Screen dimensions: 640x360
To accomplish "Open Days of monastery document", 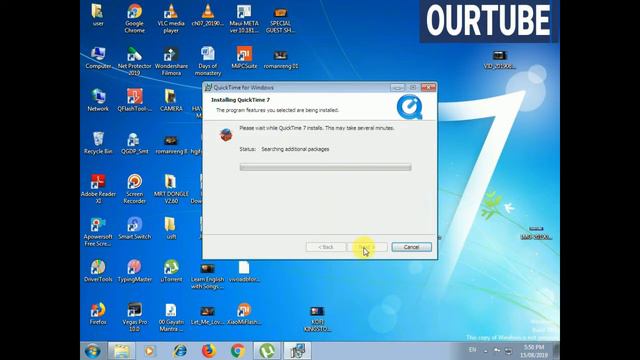I will point(208,61).
